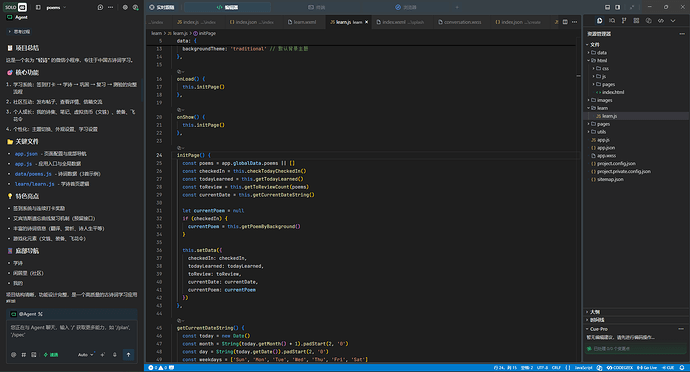The height and width of the screenshot is (372, 690).
Task: Open the settings gear icon
Action: pos(125,7)
